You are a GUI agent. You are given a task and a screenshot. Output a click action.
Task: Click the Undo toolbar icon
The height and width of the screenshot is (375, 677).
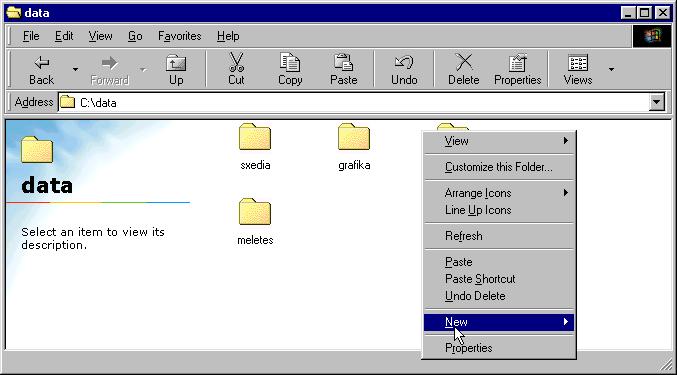click(x=404, y=69)
